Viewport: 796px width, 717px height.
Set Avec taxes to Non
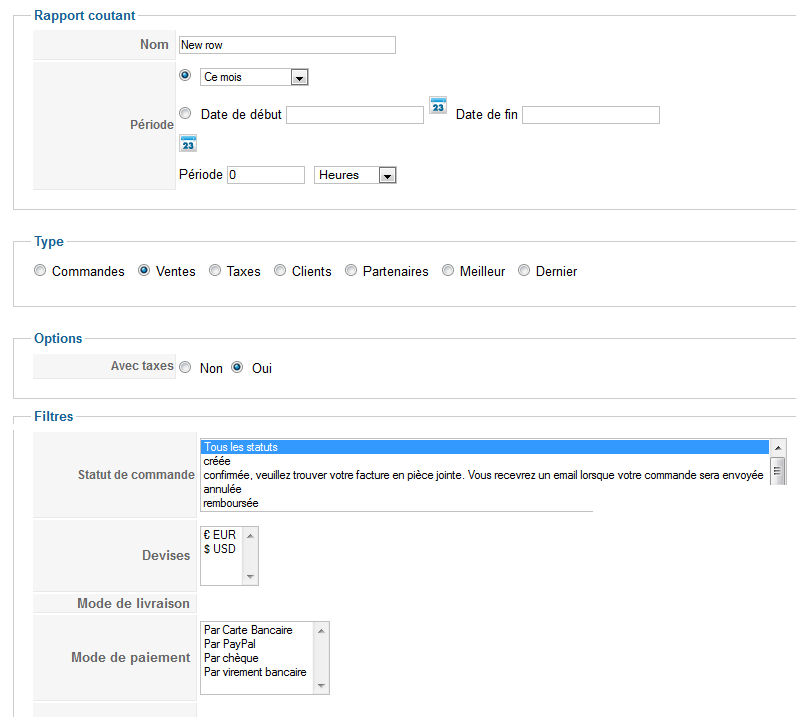tap(185, 367)
